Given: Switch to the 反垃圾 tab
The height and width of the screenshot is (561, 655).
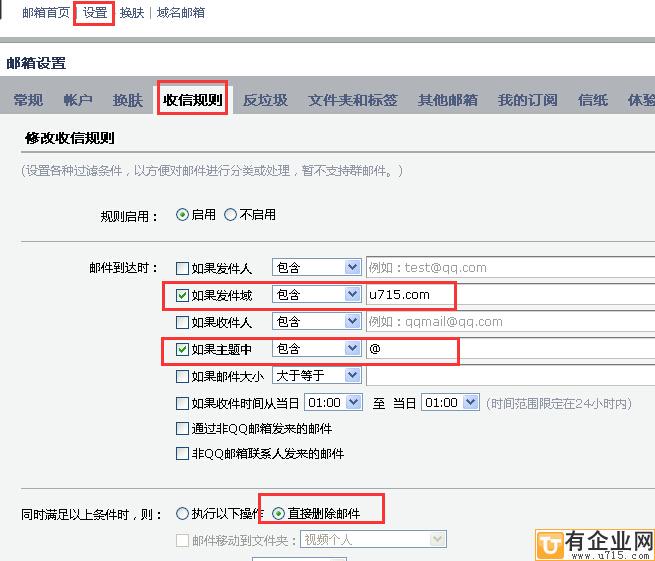Looking at the screenshot, I should click(x=265, y=100).
